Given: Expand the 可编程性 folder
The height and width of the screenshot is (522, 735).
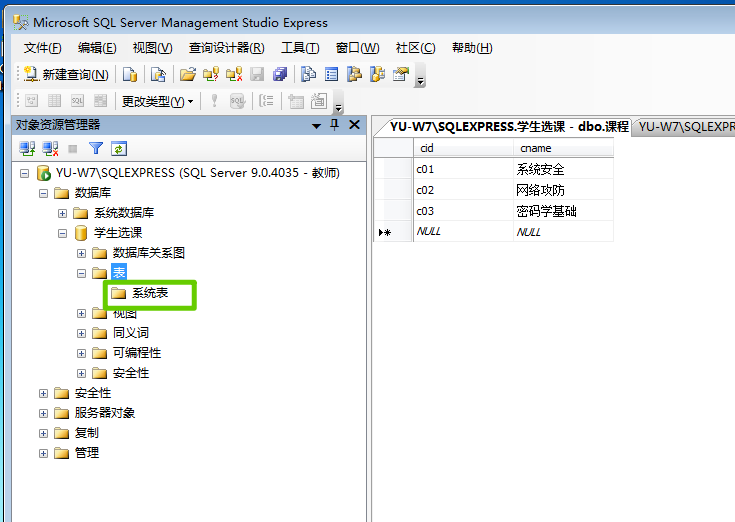Looking at the screenshot, I should [82, 353].
